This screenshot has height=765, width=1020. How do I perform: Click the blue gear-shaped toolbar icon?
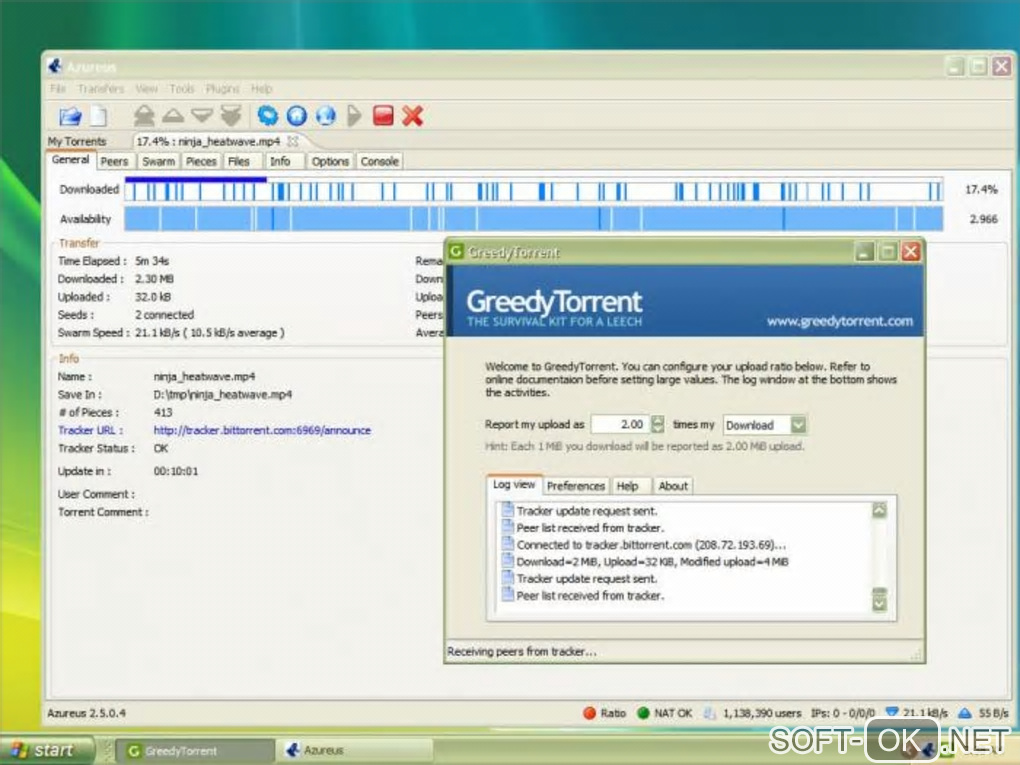click(x=267, y=116)
